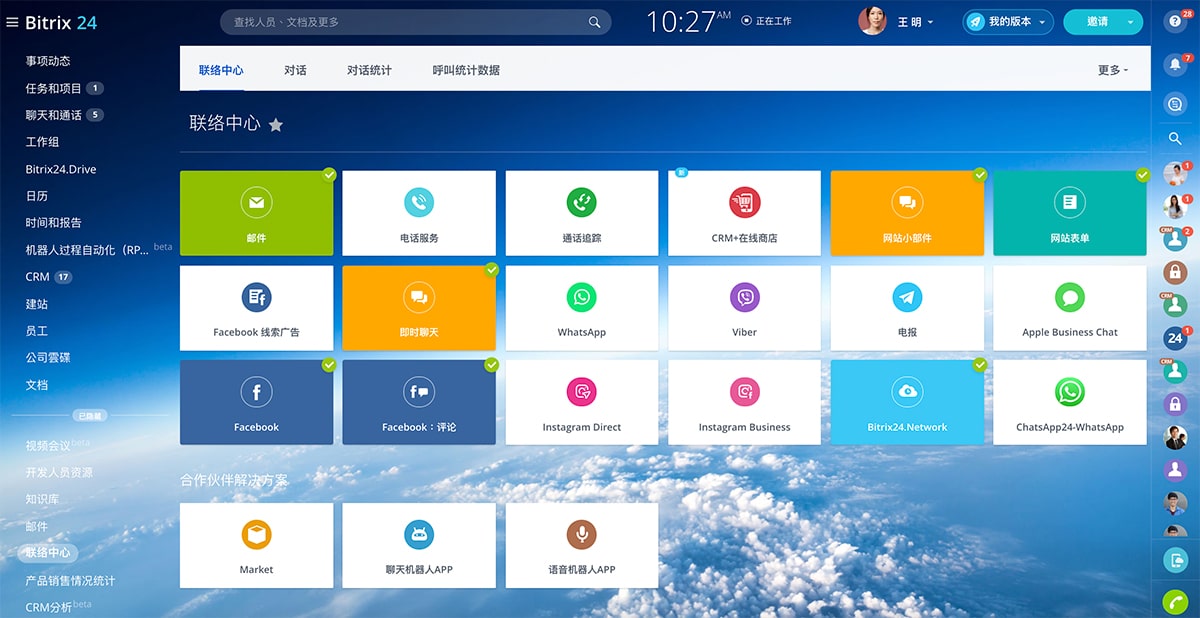The height and width of the screenshot is (618, 1200).
Task: Open 建站 in the left menu
Action: pyautogui.click(x=36, y=304)
